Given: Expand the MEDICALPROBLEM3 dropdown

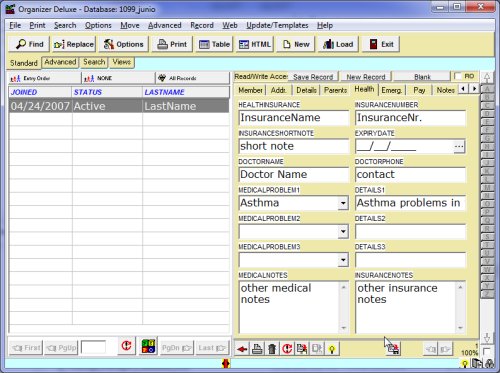Looking at the screenshot, I should (x=343, y=260).
